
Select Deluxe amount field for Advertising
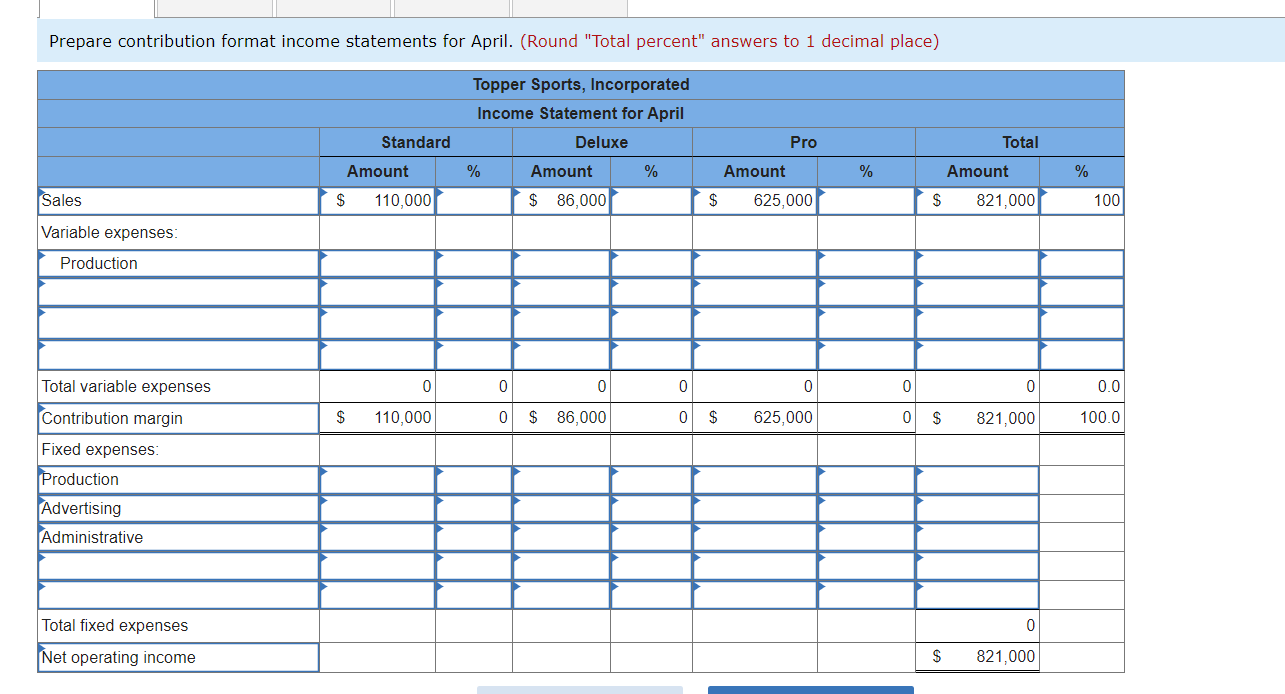point(562,508)
